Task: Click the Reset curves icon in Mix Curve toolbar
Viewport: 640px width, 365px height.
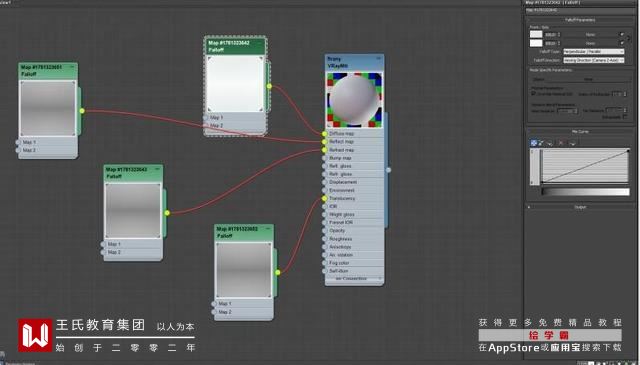Action: (572, 143)
